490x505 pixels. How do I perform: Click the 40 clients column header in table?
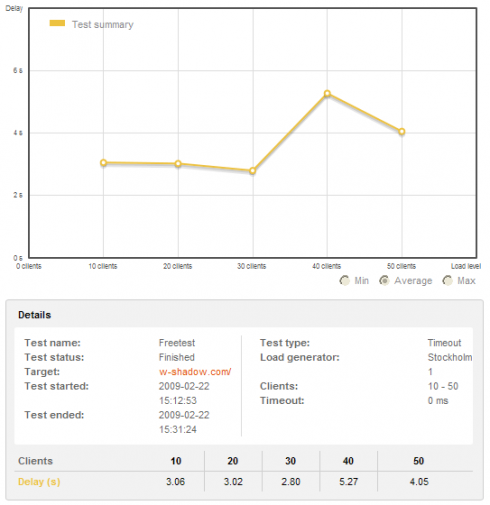coord(348,461)
